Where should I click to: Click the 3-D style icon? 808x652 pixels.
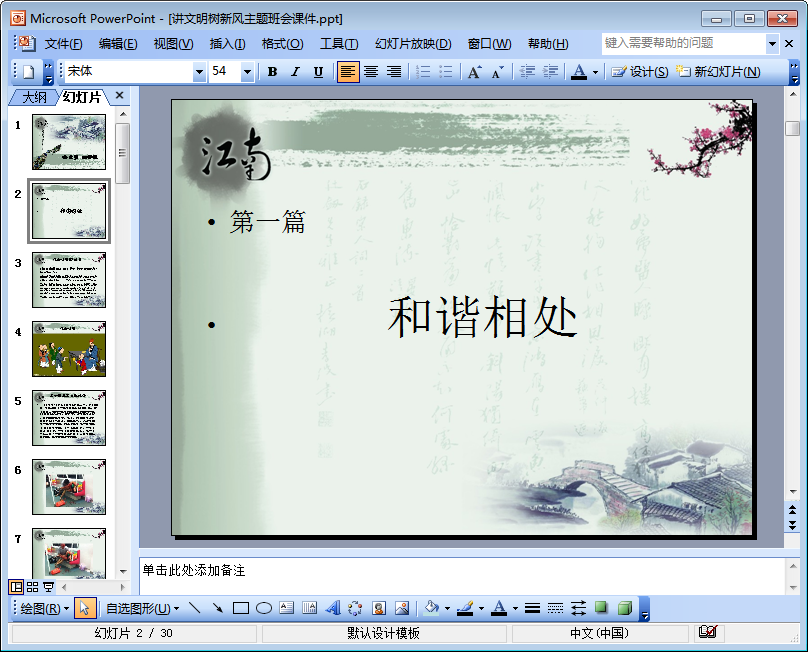[x=624, y=608]
